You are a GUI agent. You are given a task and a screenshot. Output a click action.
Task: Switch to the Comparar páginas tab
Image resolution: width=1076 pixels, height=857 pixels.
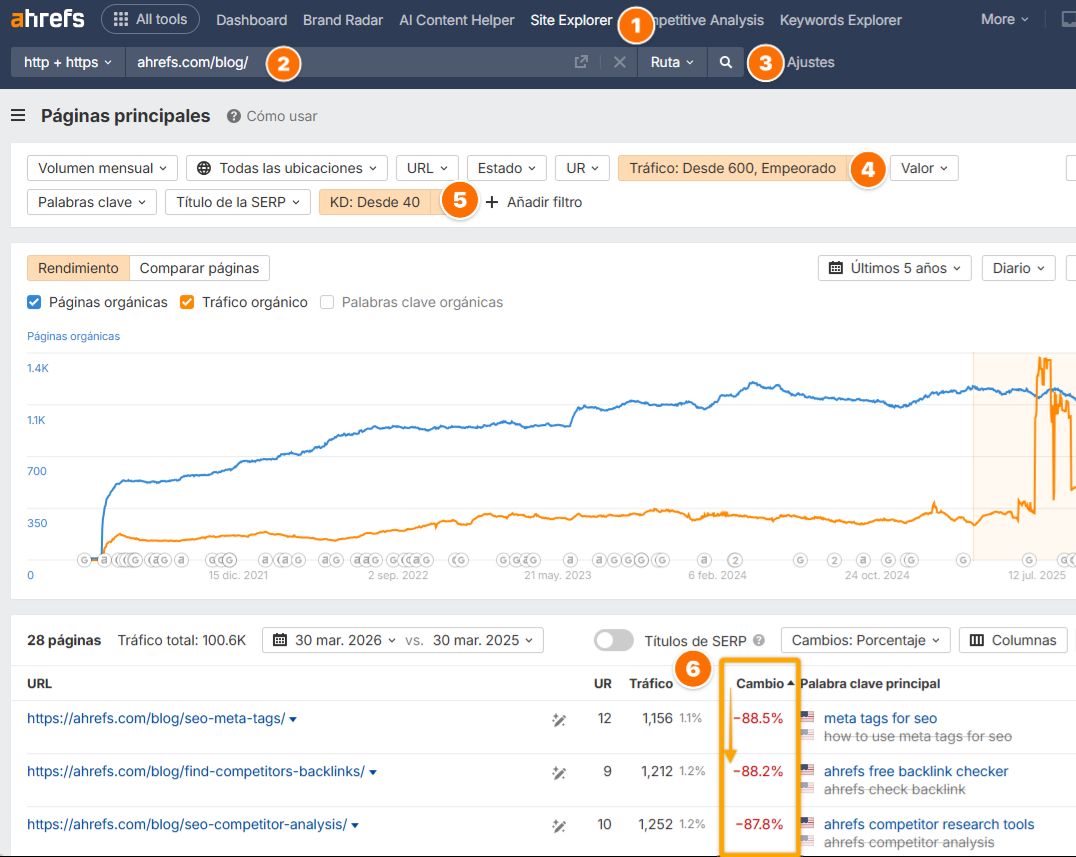[200, 268]
